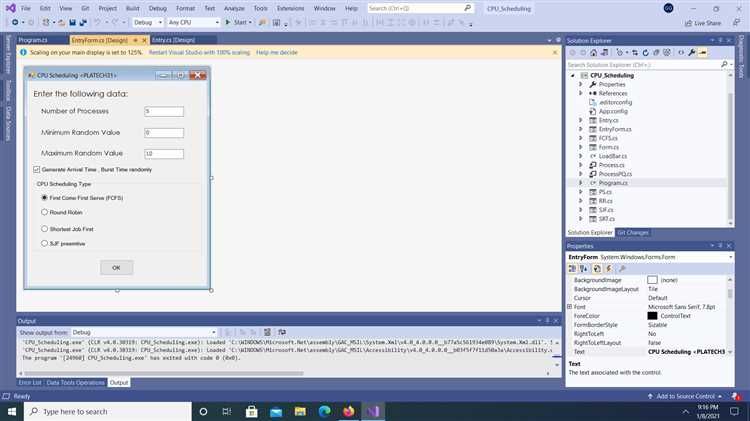
Task: Click the Save All toolbar icon
Action: [x=83, y=22]
